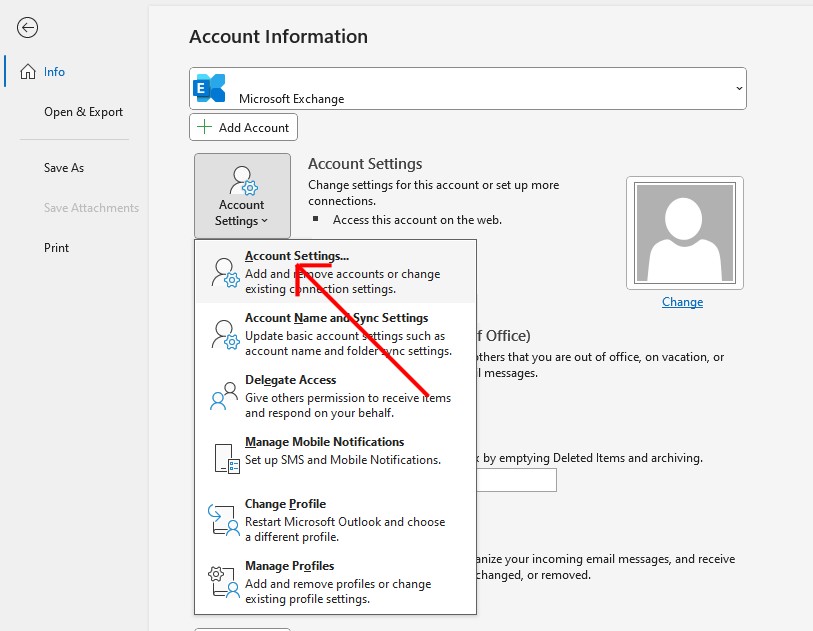Click the Change Profile swap icon
This screenshot has width=813, height=631.
click(223, 520)
